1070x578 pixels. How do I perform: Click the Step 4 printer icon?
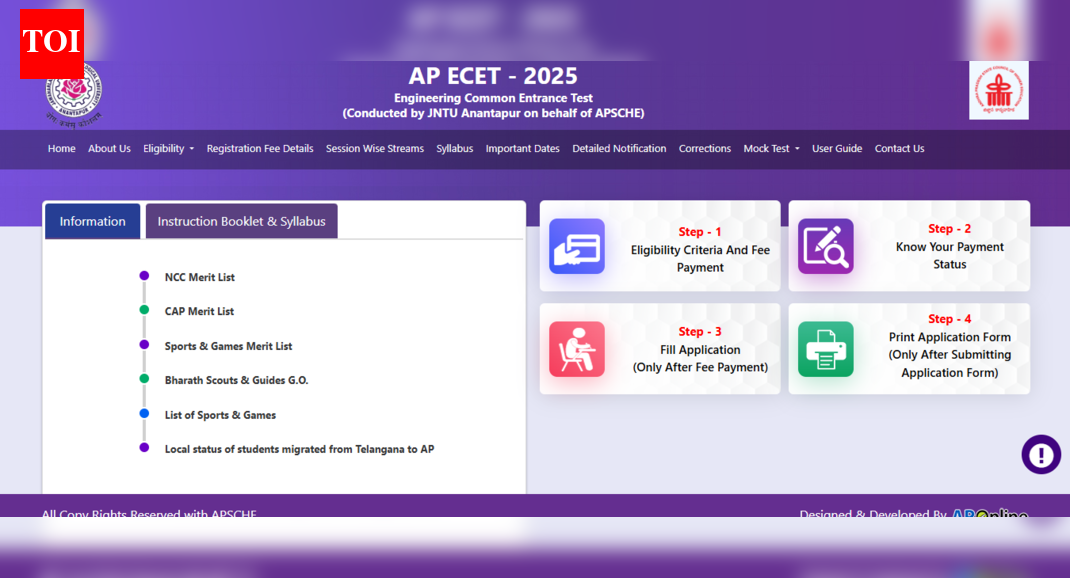(825, 349)
